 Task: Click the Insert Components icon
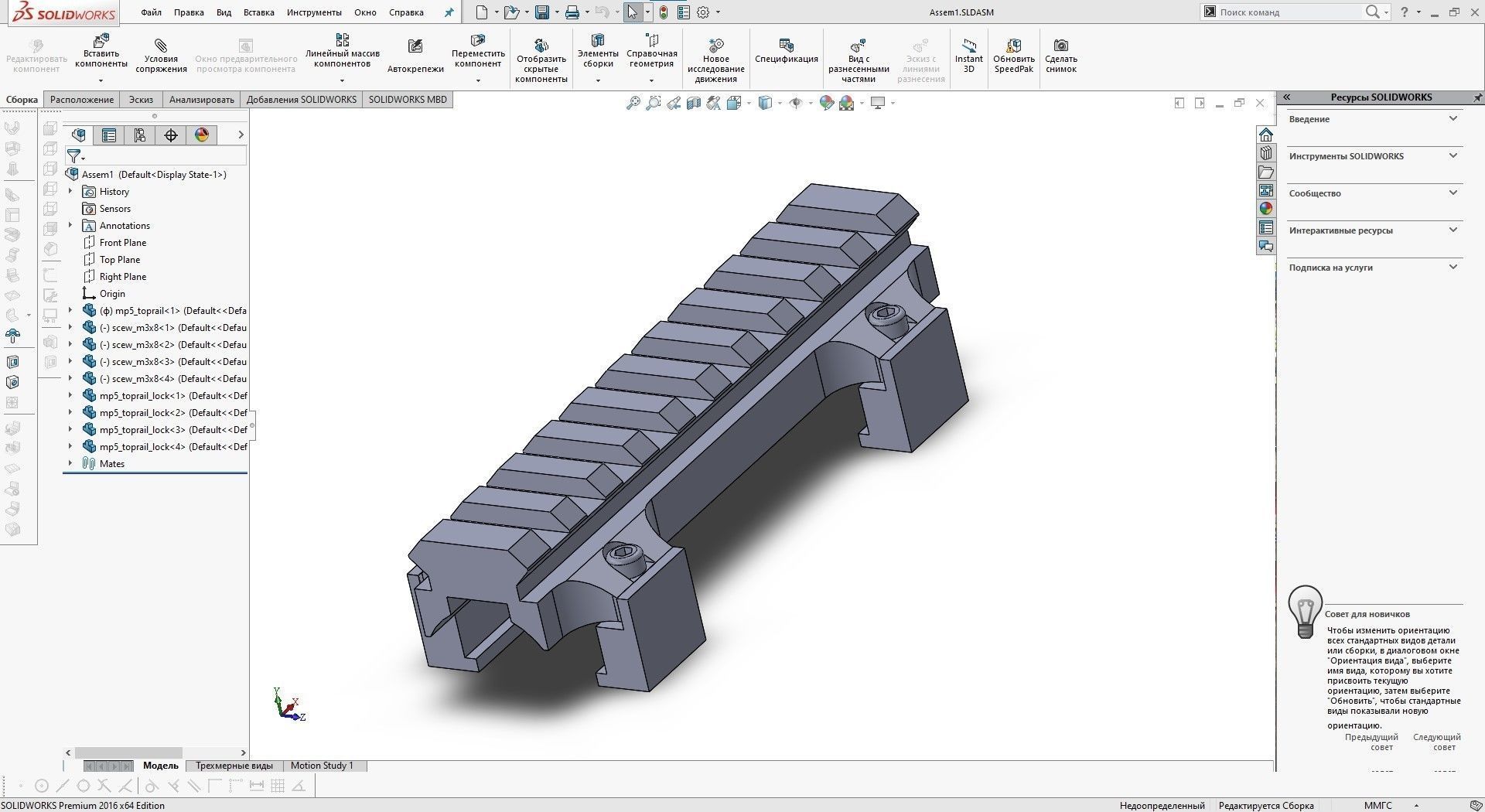(x=101, y=40)
